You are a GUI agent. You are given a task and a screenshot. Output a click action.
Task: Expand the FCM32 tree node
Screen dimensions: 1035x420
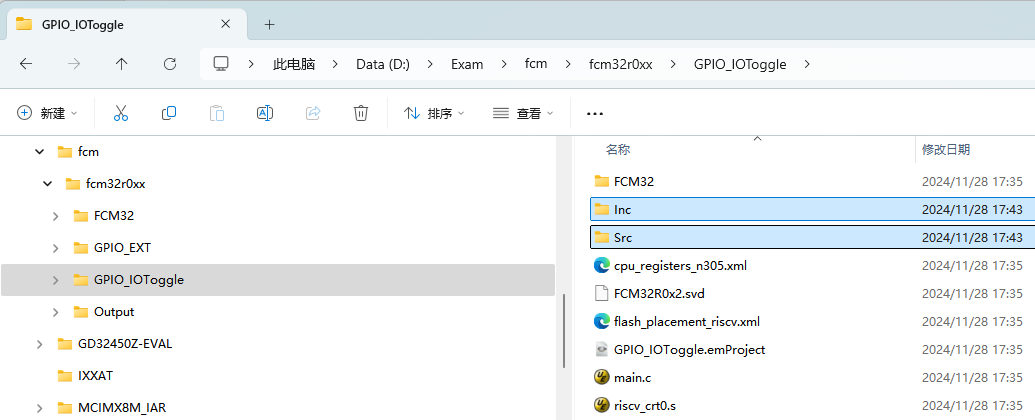[x=56, y=215]
